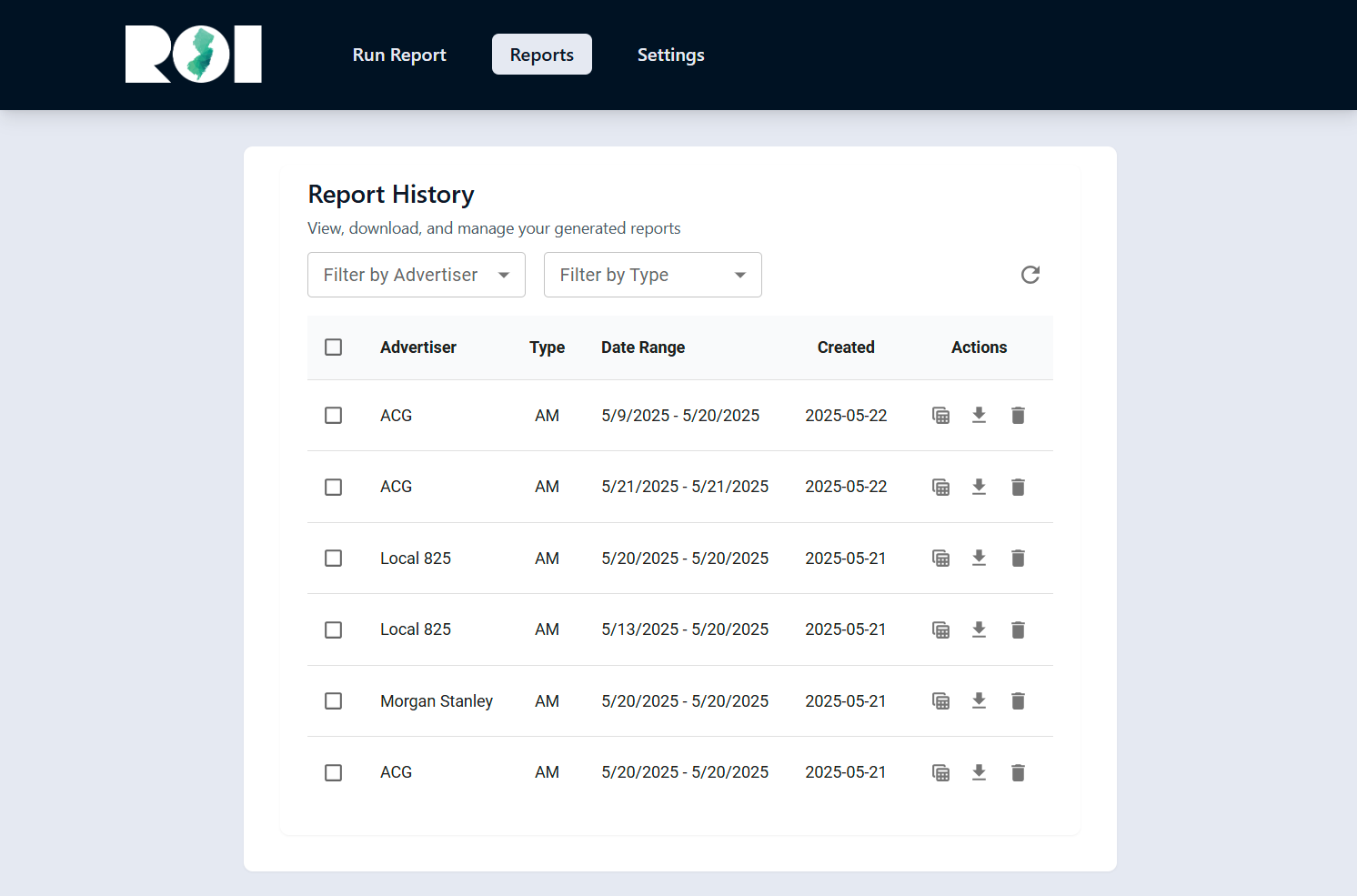Open table view for ACG 5/21/2025 - 5/21/2025 report
This screenshot has height=896, width=1357.
(x=941, y=487)
